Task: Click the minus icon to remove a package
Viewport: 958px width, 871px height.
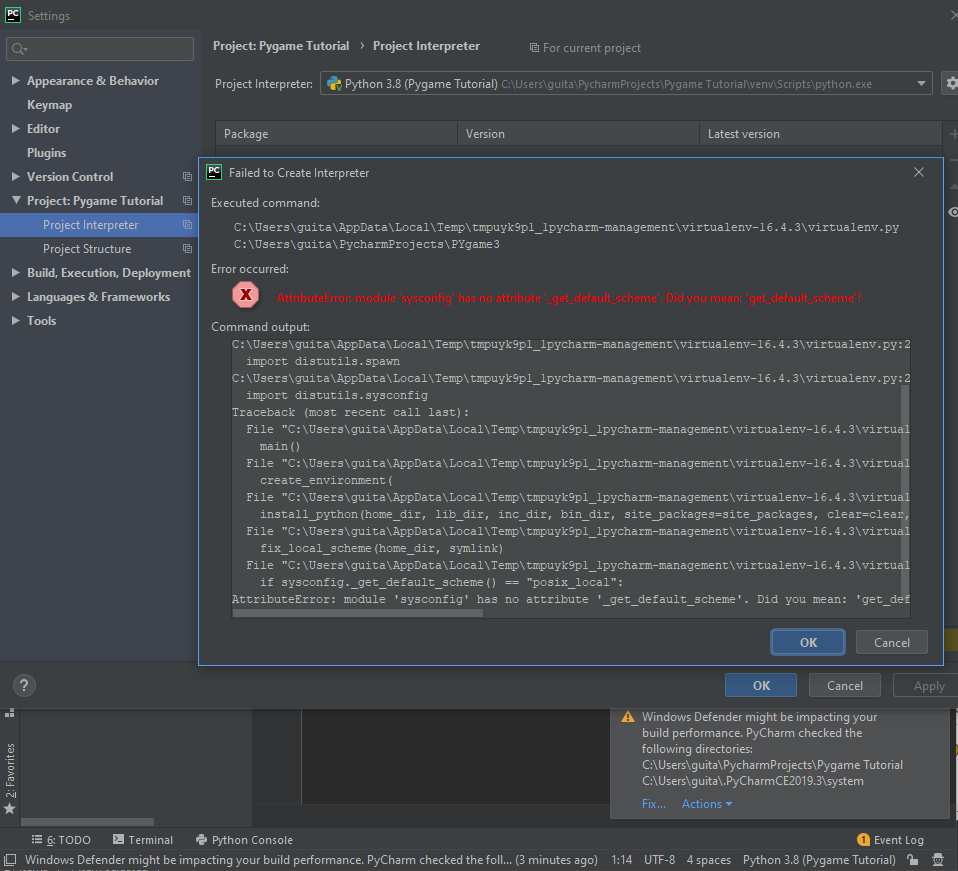Action: [x=951, y=158]
